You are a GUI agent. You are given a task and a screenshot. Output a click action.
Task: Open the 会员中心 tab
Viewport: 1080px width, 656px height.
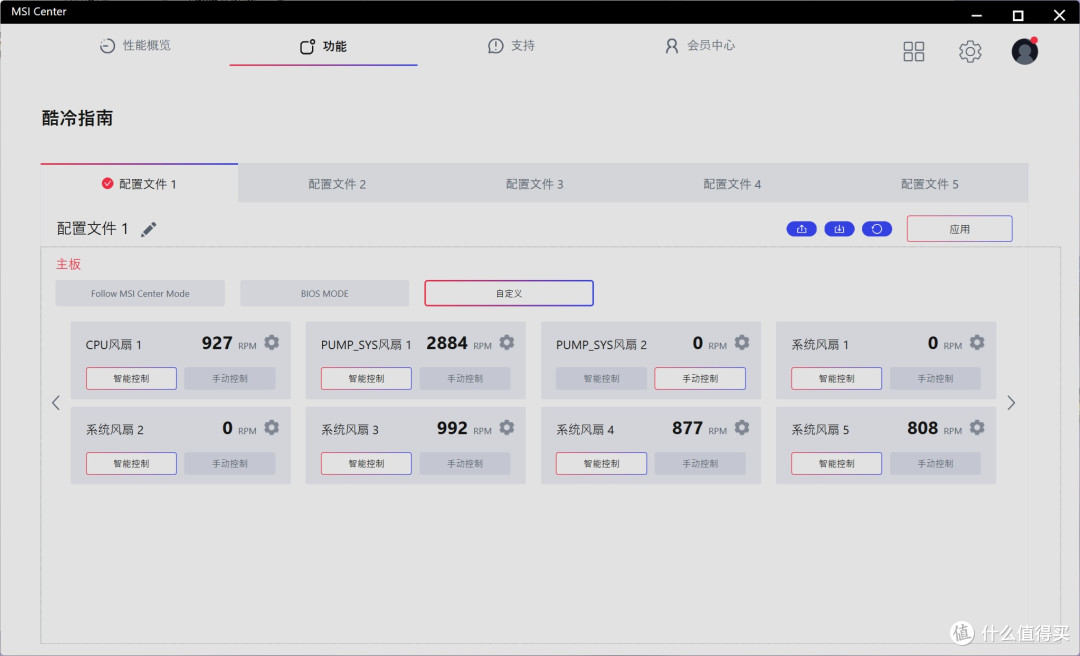pos(700,45)
